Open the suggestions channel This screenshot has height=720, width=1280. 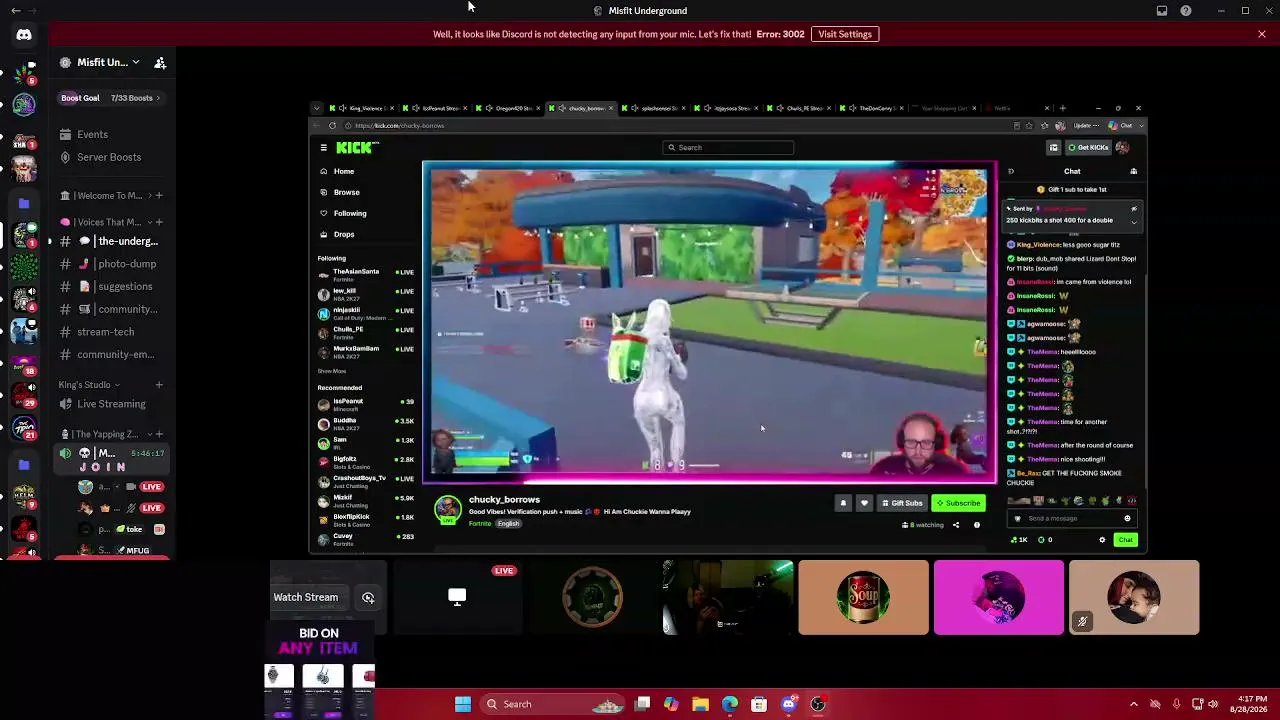tap(112, 286)
